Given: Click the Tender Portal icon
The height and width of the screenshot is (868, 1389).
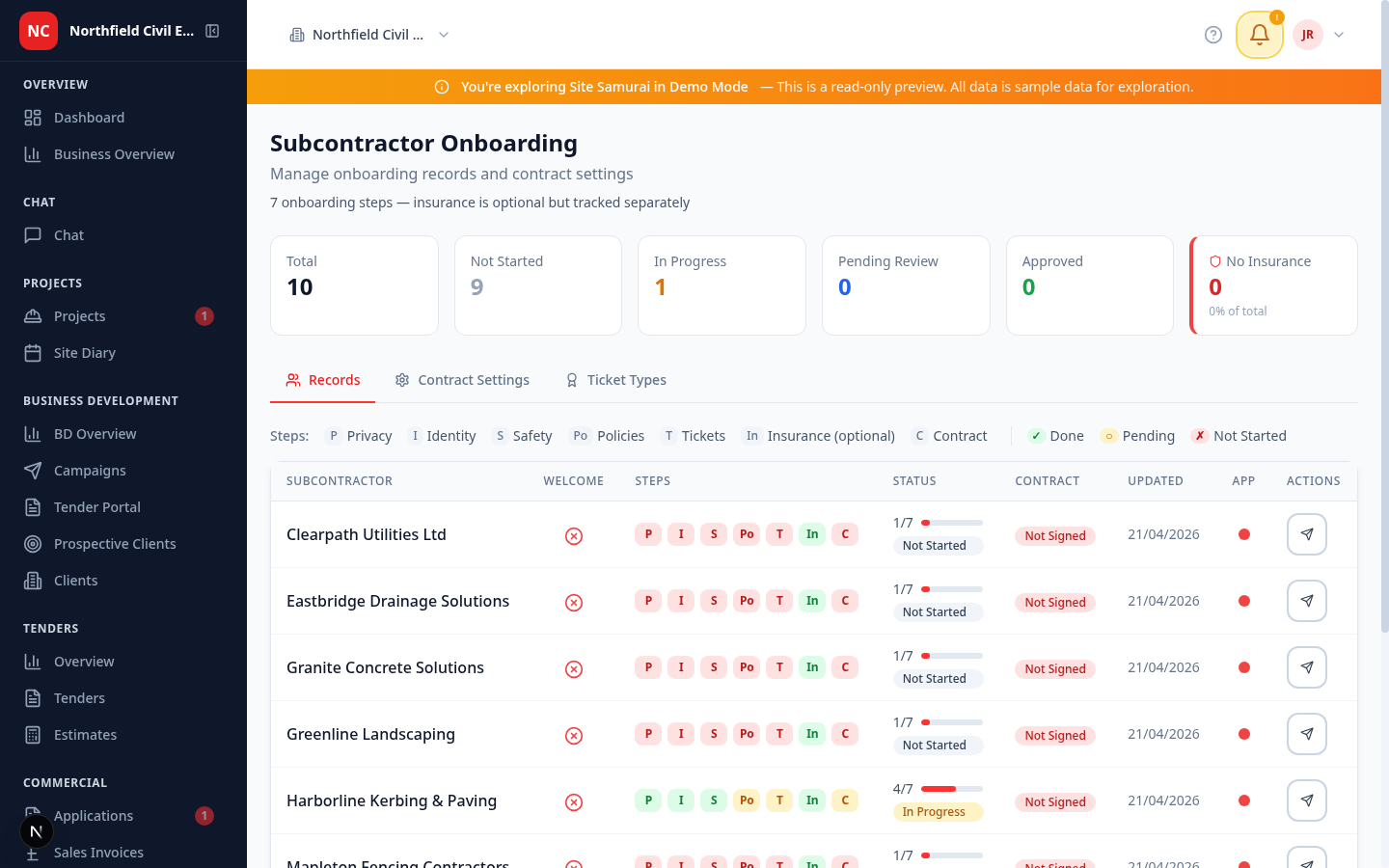Looking at the screenshot, I should [x=35, y=506].
